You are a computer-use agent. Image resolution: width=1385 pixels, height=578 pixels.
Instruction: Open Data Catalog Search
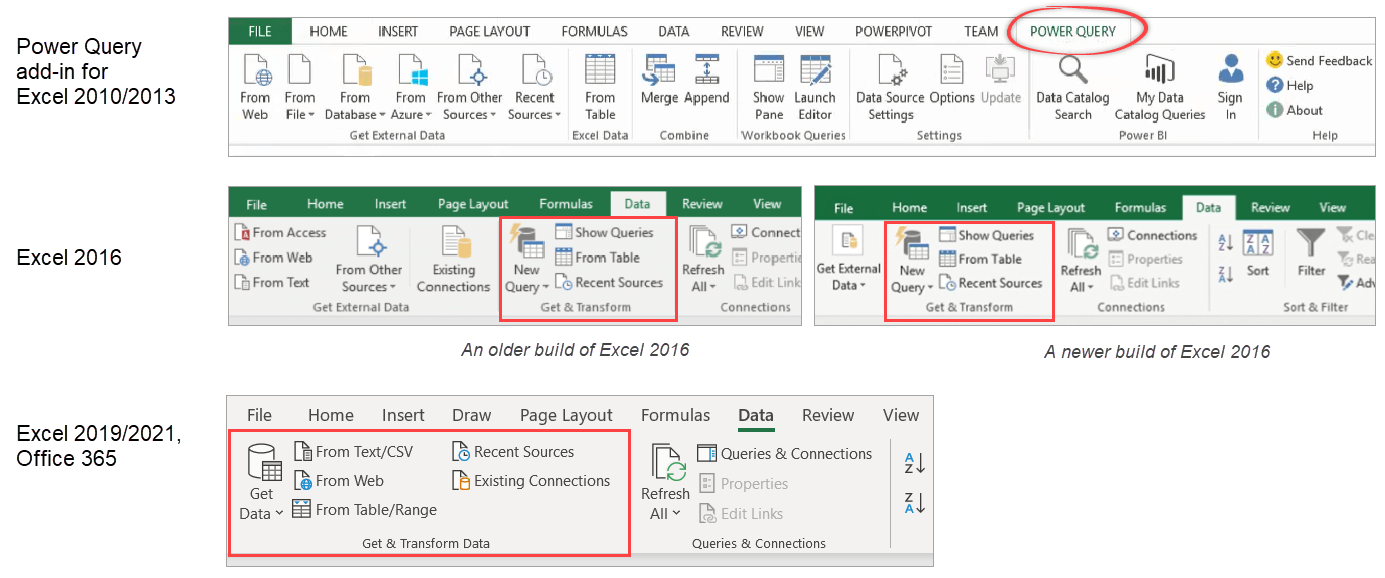click(x=1072, y=88)
